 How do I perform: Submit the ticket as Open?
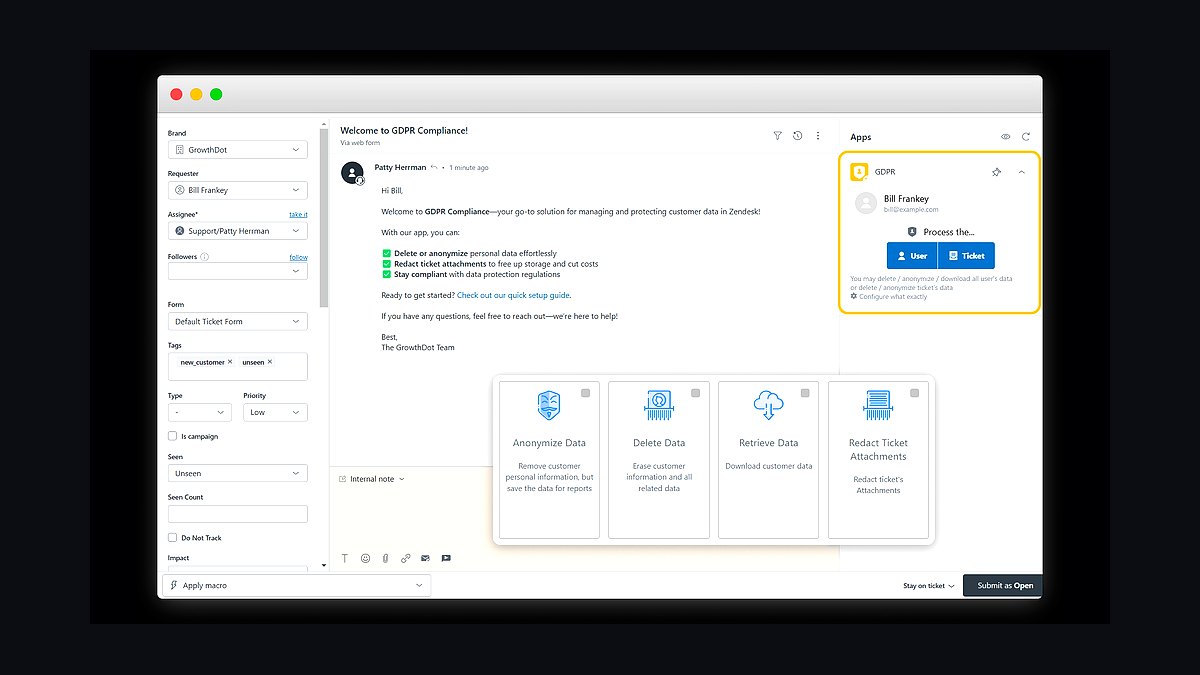1002,586
